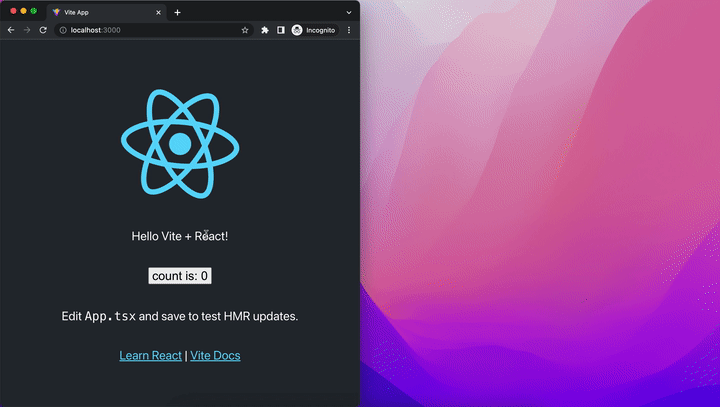
Task: Click the green fullscreen window button
Action: (34, 11)
